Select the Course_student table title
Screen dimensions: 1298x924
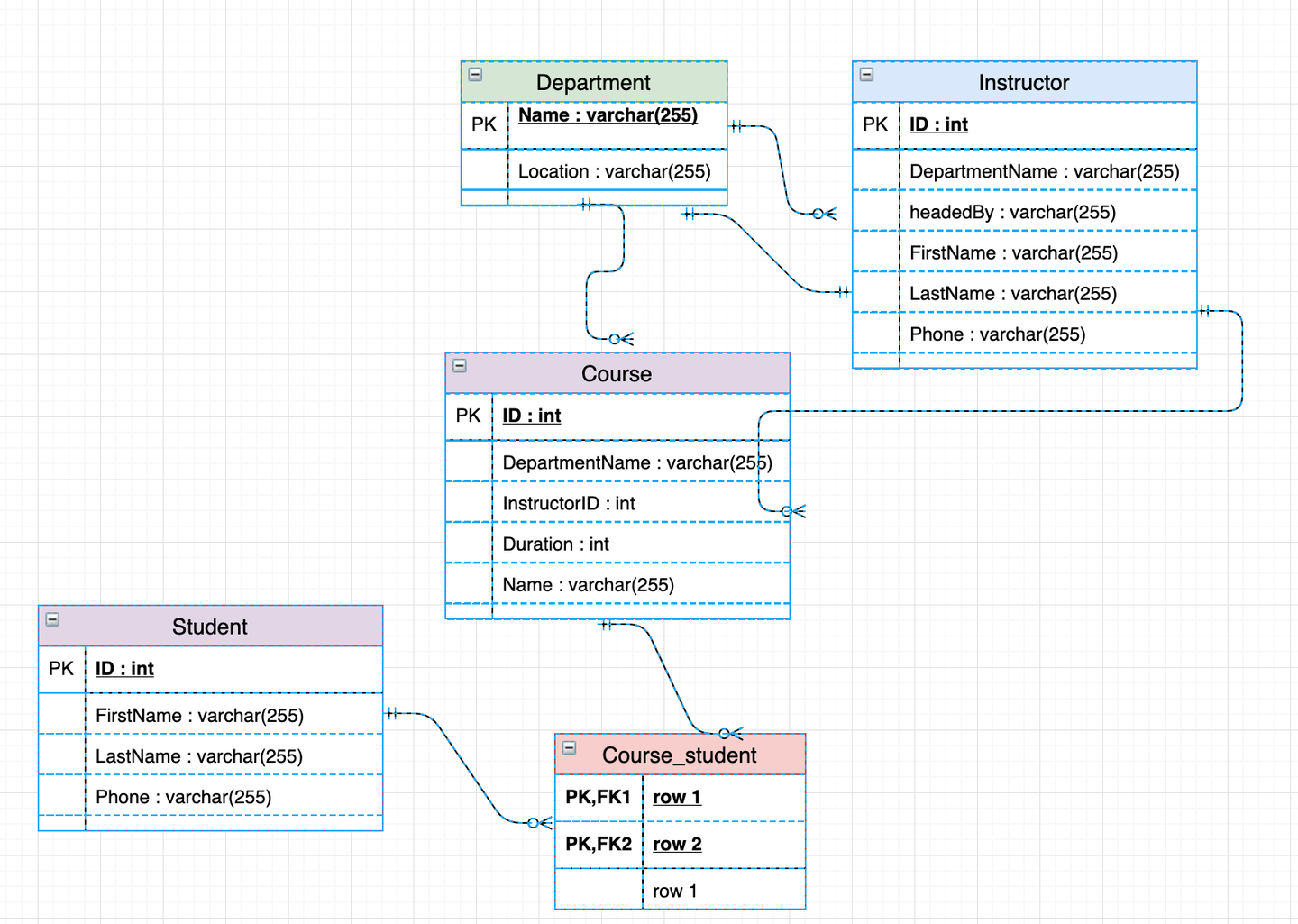(680, 755)
